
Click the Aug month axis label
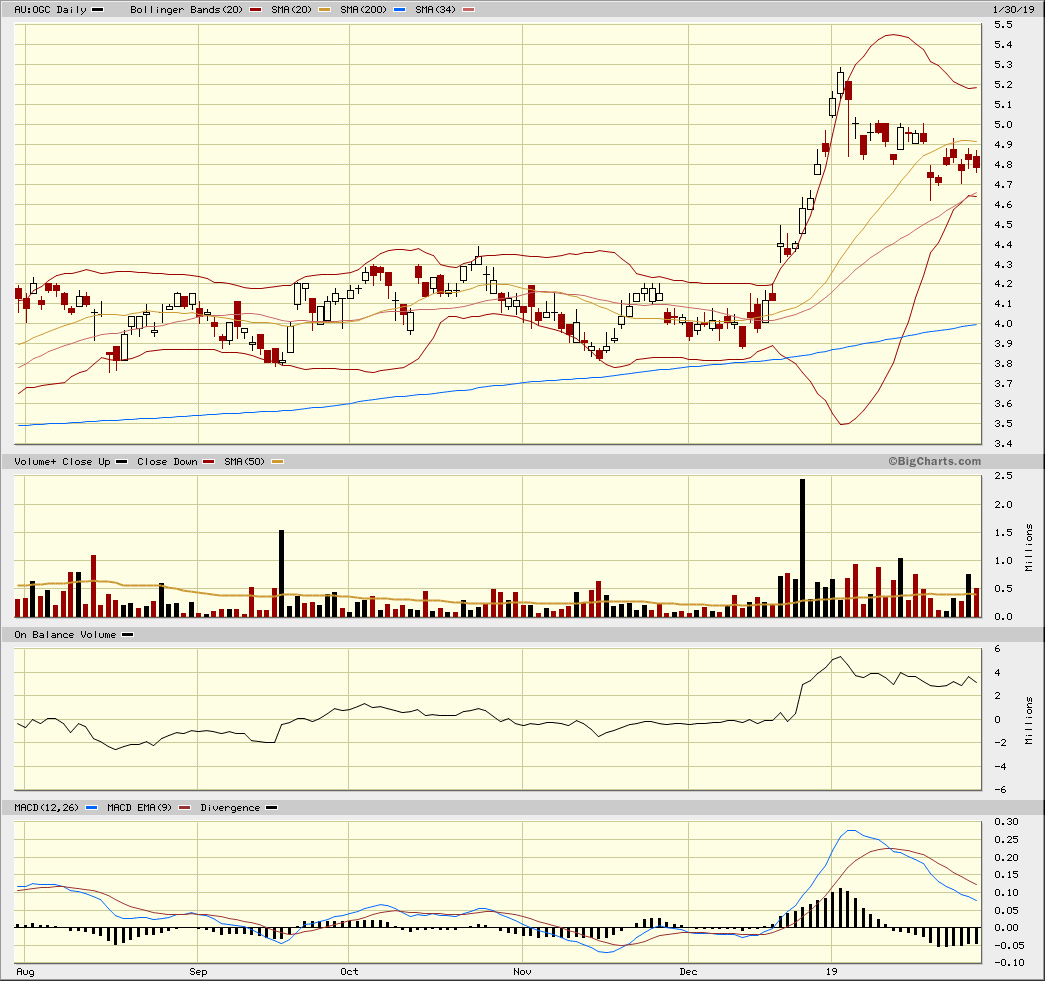(25, 971)
